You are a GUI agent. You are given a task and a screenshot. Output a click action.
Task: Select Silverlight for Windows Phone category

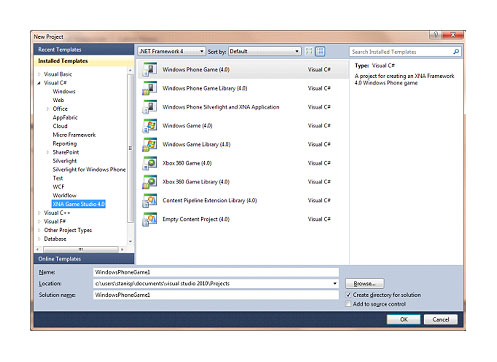pyautogui.click(x=89, y=169)
